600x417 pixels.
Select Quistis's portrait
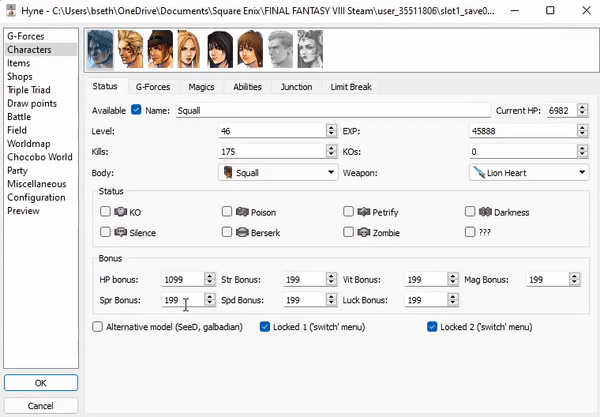(x=190, y=49)
